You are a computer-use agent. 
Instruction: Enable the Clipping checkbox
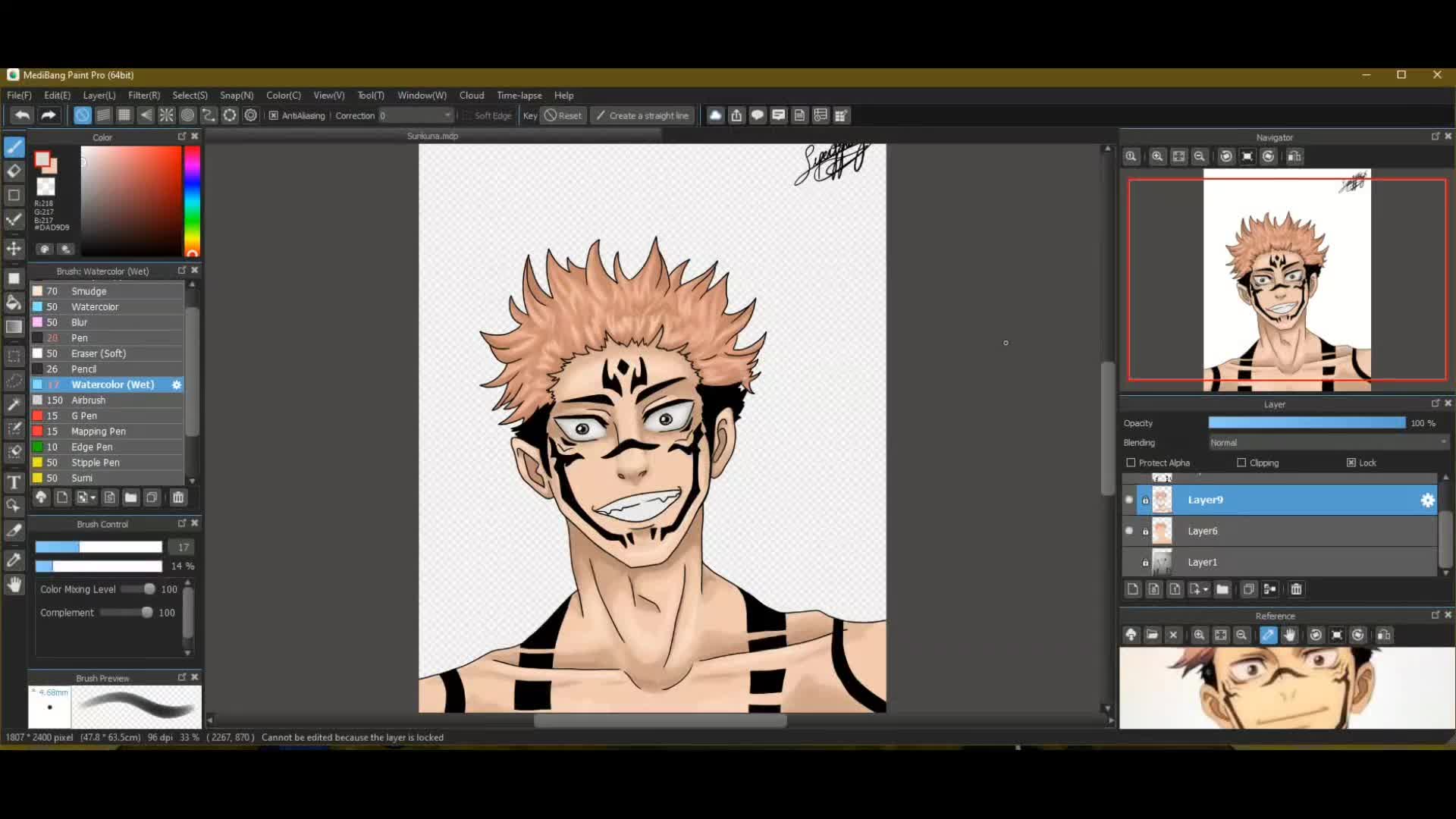[x=1241, y=463]
